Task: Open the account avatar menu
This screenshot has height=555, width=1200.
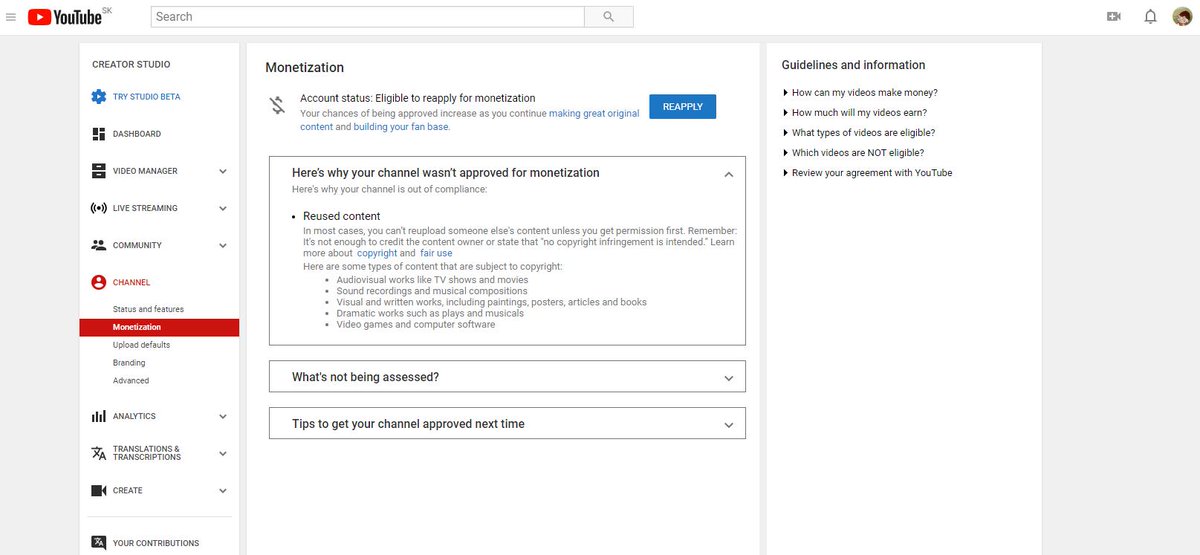Action: pos(1182,17)
